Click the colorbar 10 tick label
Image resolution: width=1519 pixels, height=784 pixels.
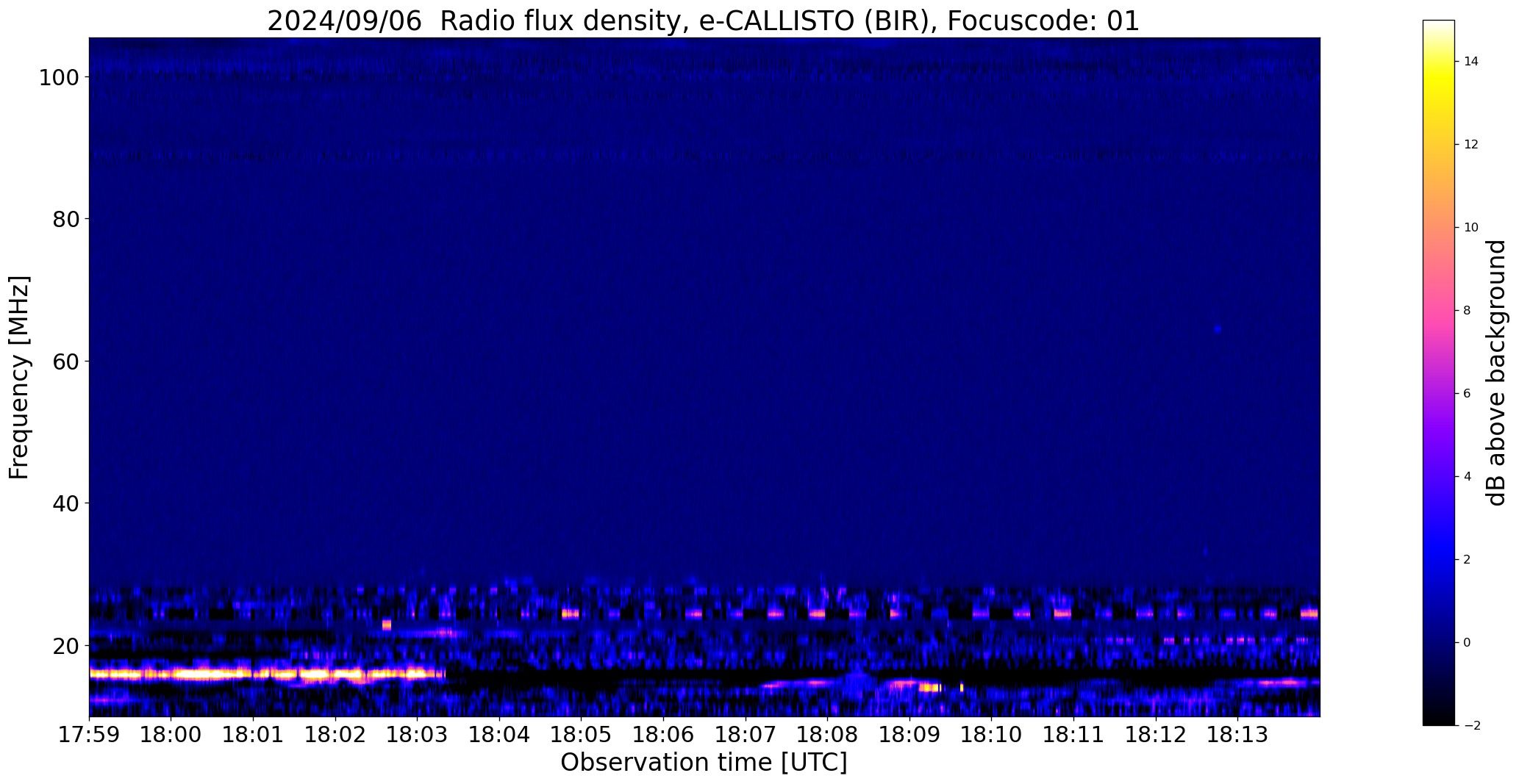tap(1471, 228)
